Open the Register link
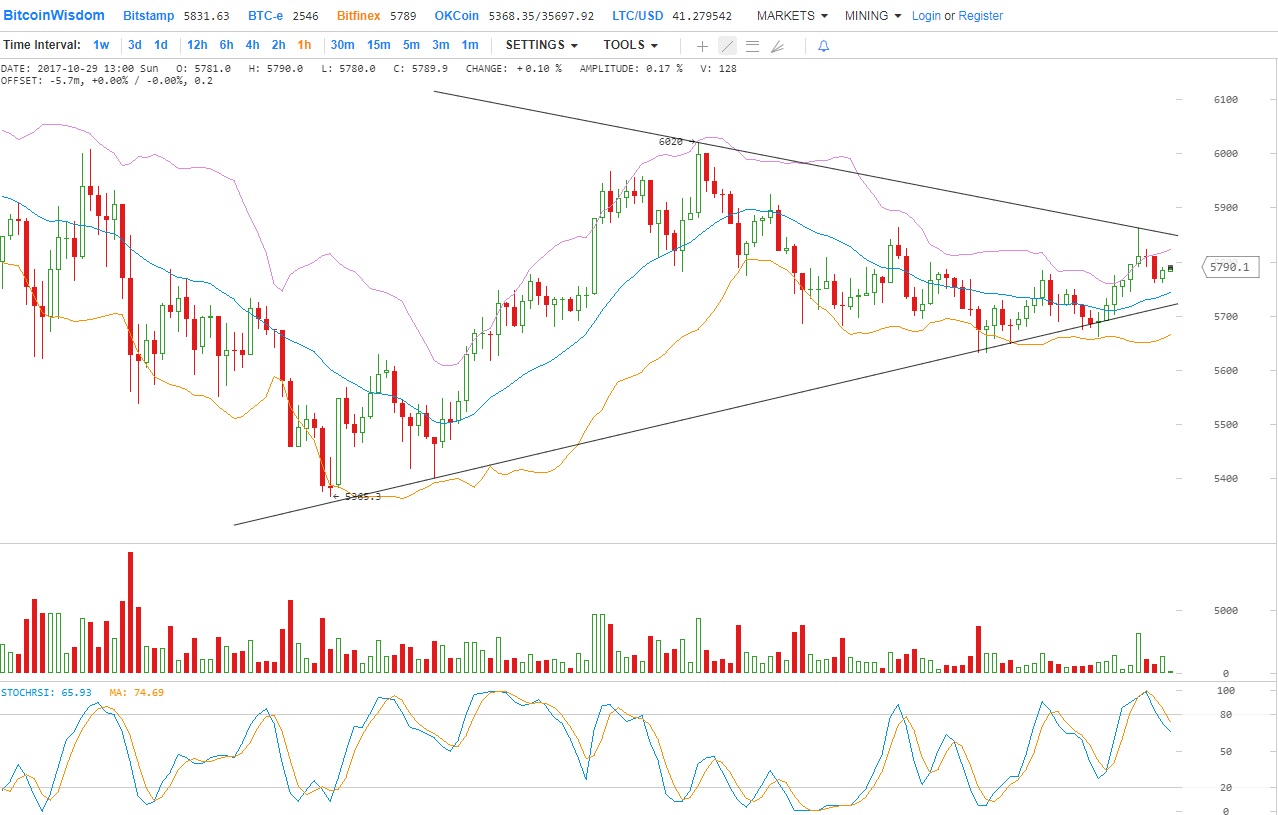The image size is (1278, 815). 980,16
